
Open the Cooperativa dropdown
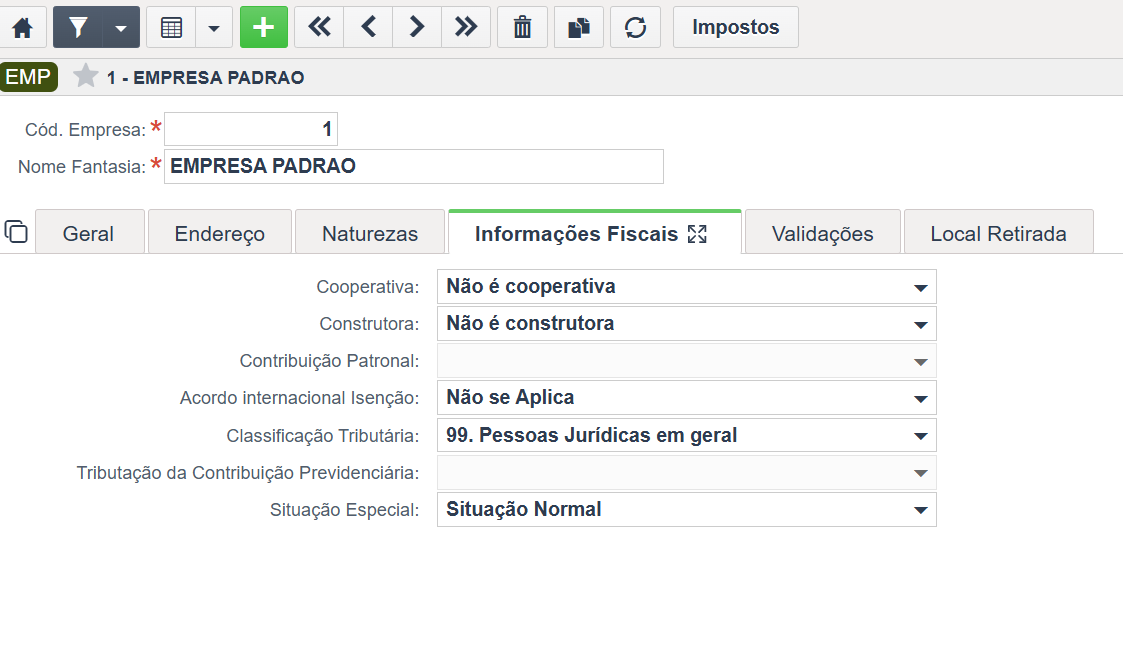click(687, 287)
